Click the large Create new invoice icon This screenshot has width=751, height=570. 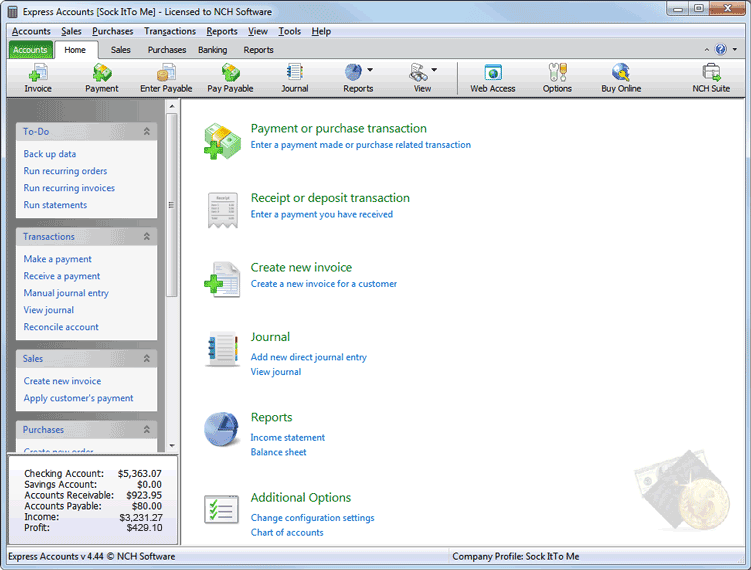point(222,279)
